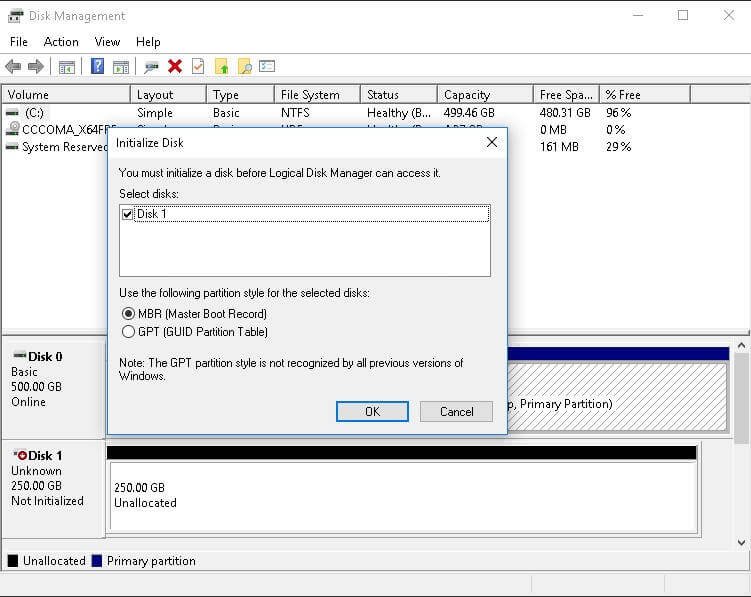Viewport: 751px width, 597px height.
Task: Click the scroll up arrow in disk pane
Action: (x=741, y=345)
